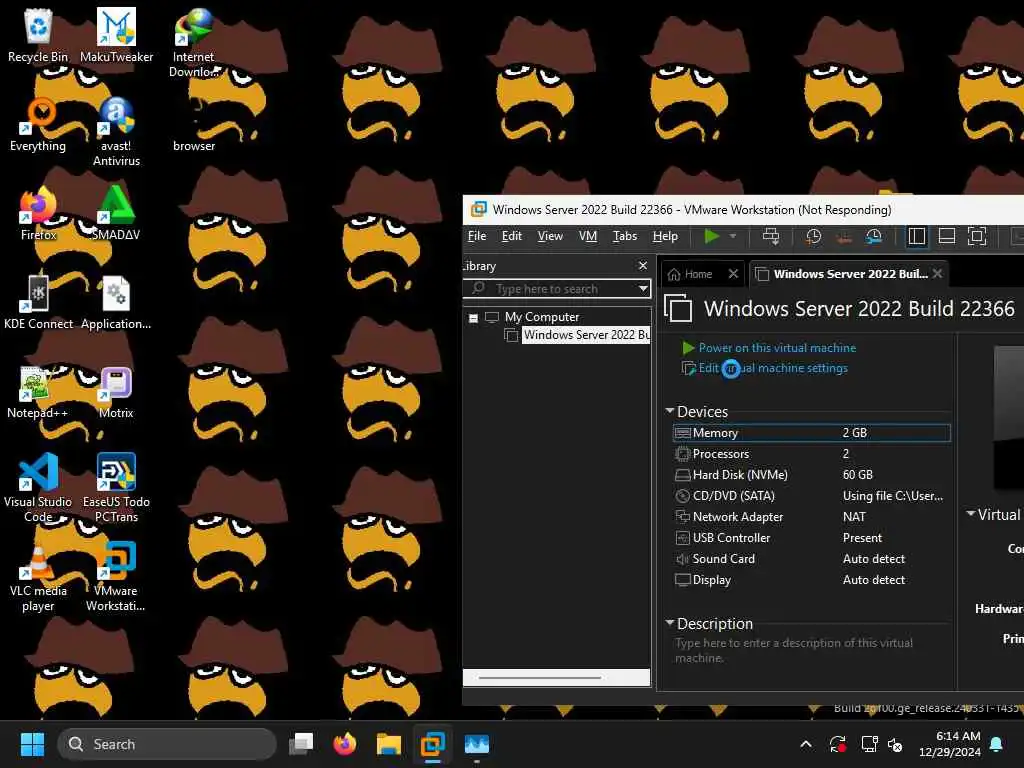Click the taskbar Search box

pyautogui.click(x=167, y=744)
